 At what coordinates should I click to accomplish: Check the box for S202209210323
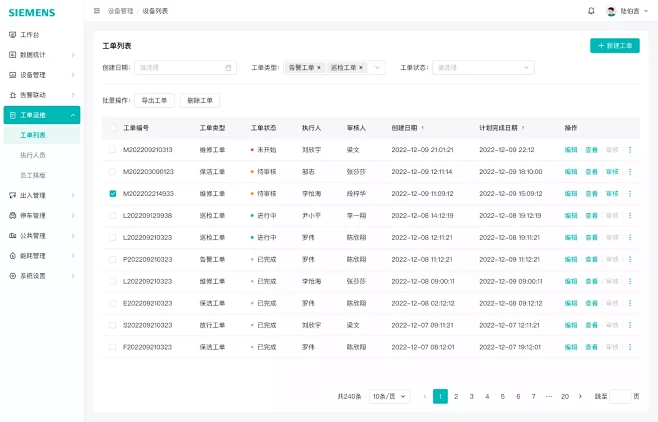tap(112, 325)
